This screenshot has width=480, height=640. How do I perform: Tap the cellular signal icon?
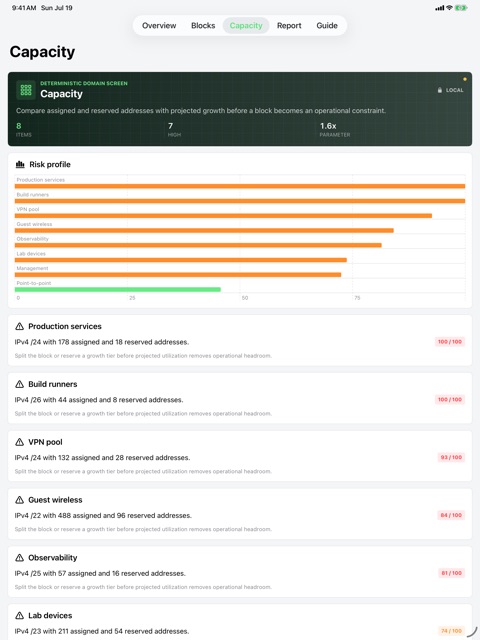pyautogui.click(x=440, y=8)
